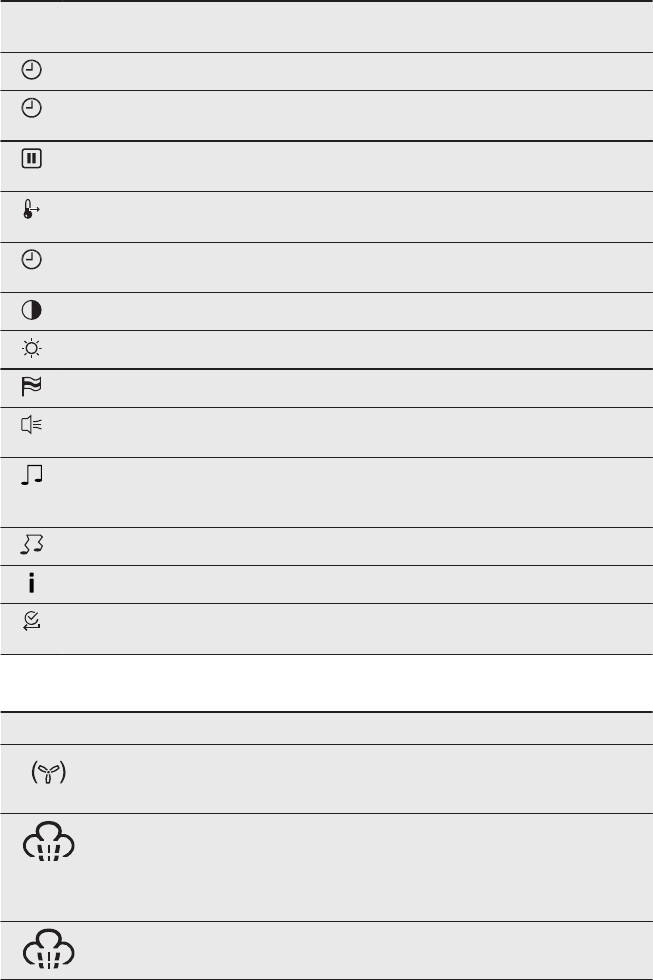
Task: Select the checkmark with return arrow icon
Action: click(x=30, y=622)
